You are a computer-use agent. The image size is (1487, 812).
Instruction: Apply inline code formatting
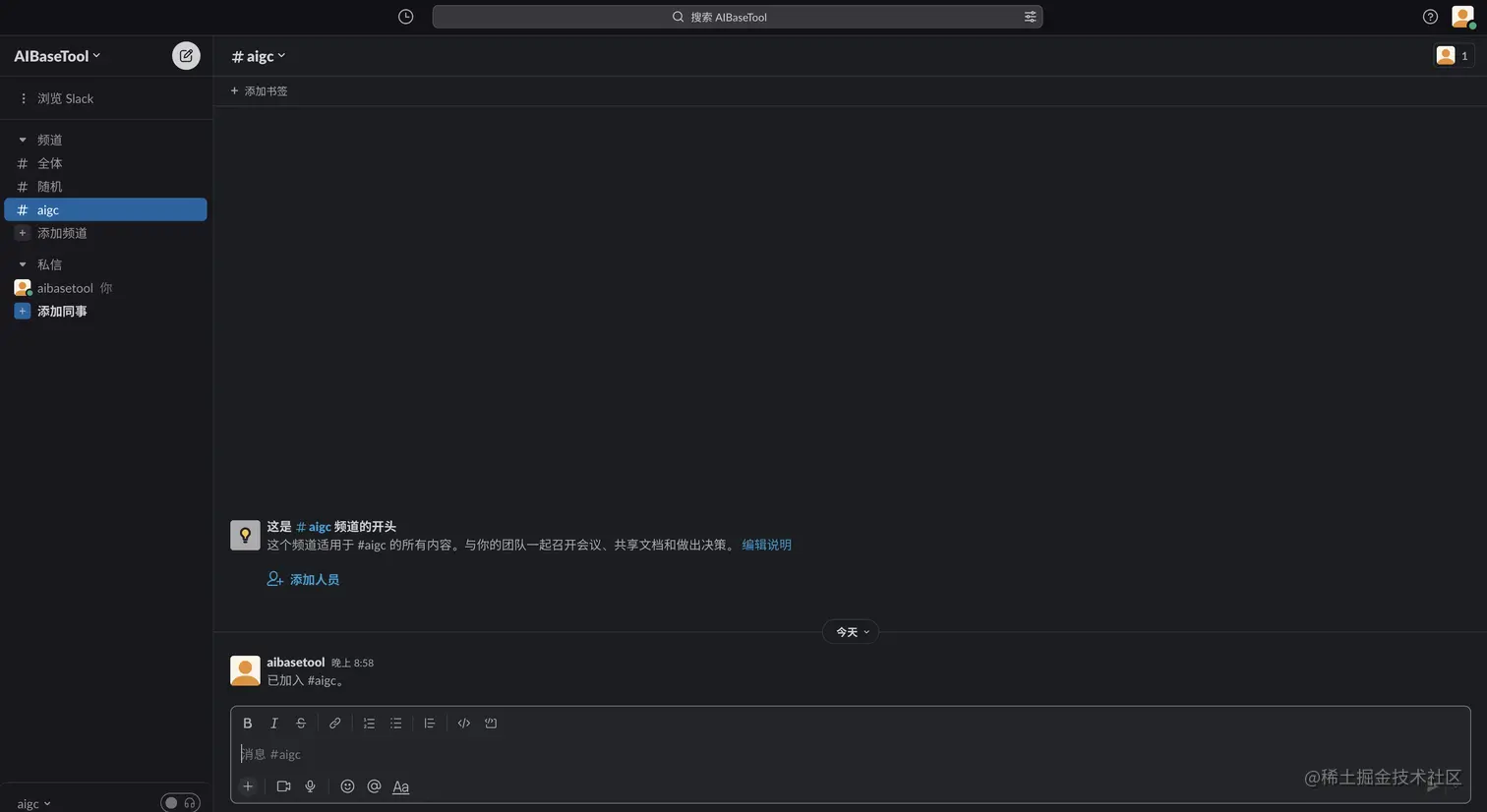[x=463, y=723]
